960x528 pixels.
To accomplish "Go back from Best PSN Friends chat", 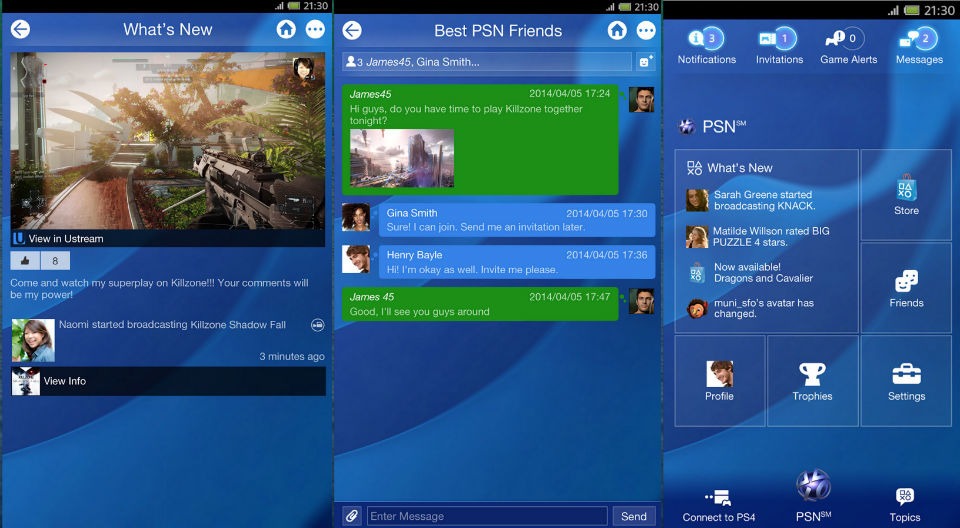I will click(352, 30).
